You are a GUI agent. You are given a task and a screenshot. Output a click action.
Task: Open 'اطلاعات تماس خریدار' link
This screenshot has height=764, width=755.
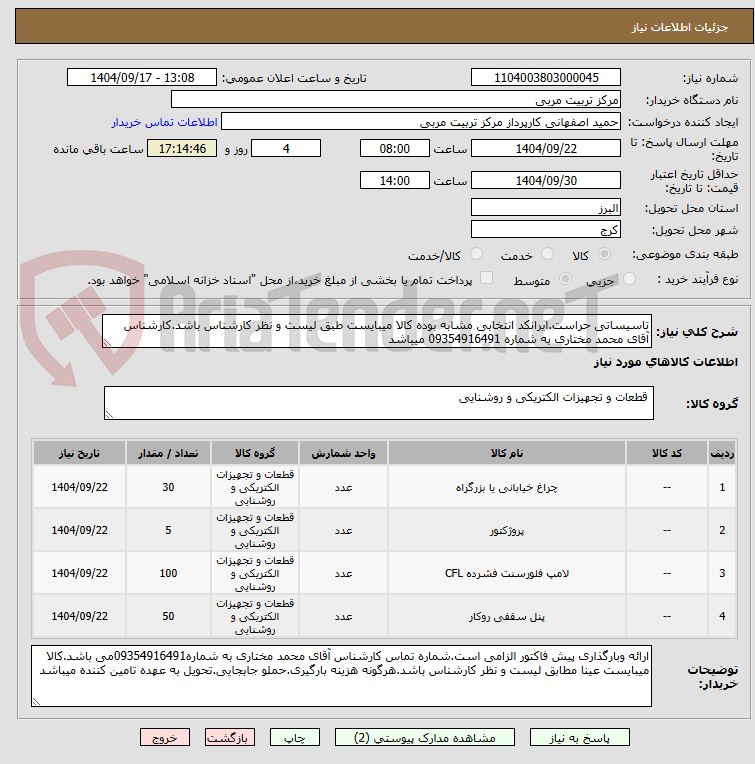click(164, 122)
